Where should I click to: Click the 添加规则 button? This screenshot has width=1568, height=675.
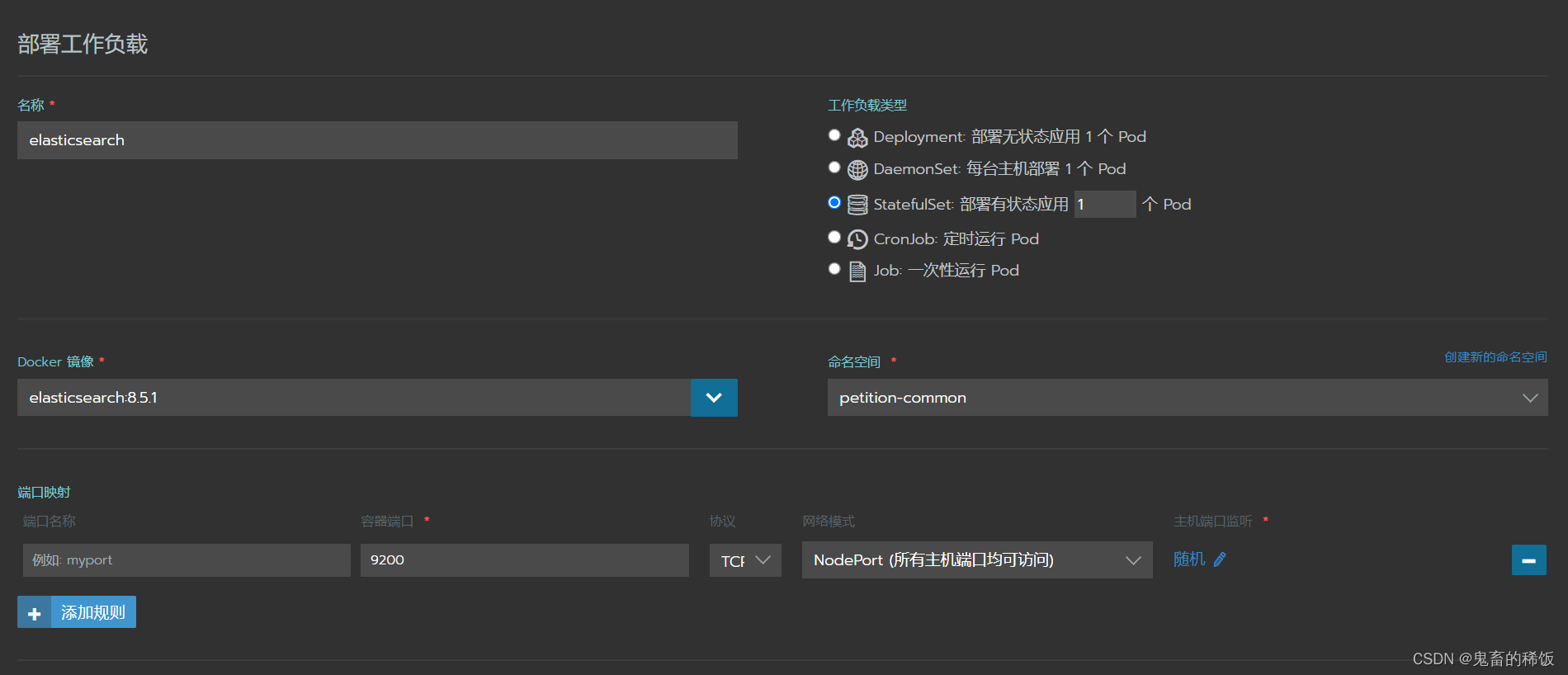77,612
